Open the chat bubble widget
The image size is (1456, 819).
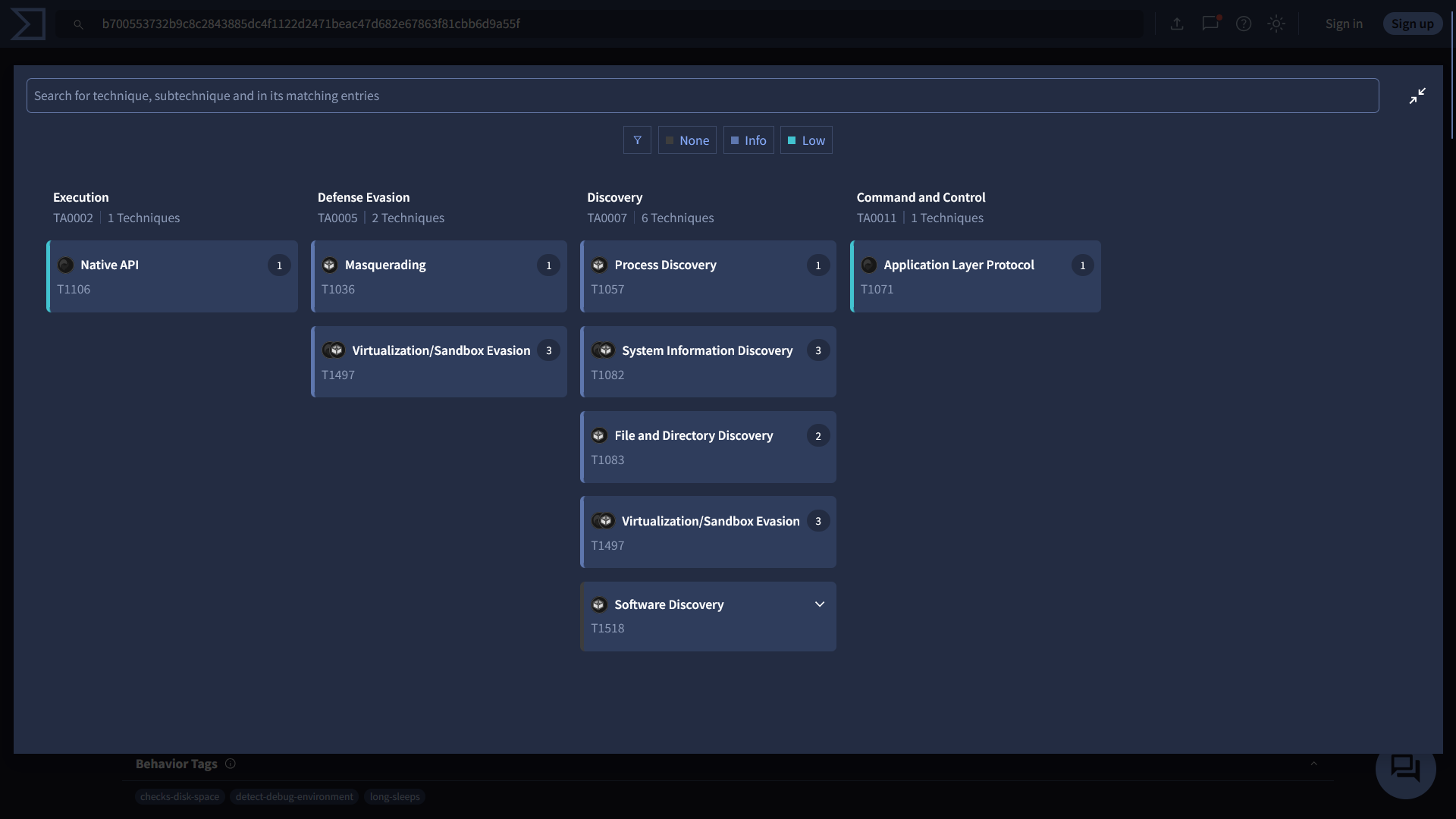click(x=1405, y=768)
